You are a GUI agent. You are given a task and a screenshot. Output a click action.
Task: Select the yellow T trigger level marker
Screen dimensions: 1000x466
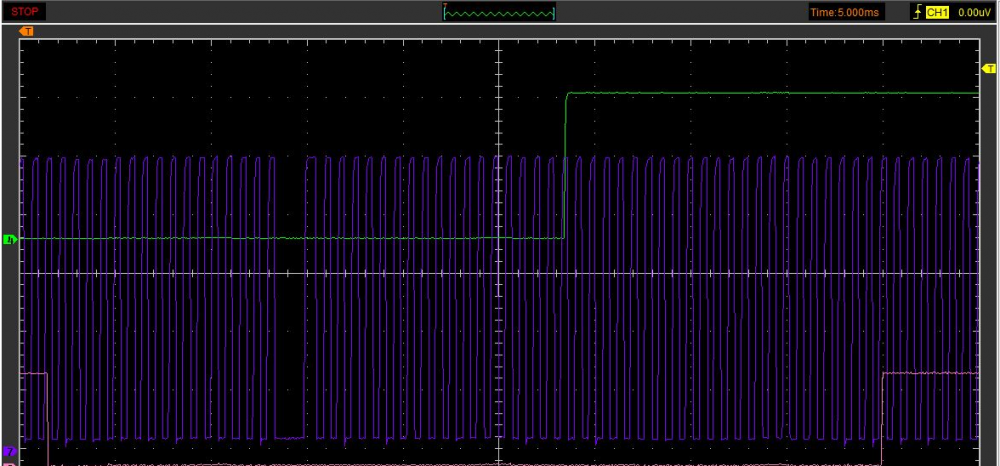pos(989,67)
